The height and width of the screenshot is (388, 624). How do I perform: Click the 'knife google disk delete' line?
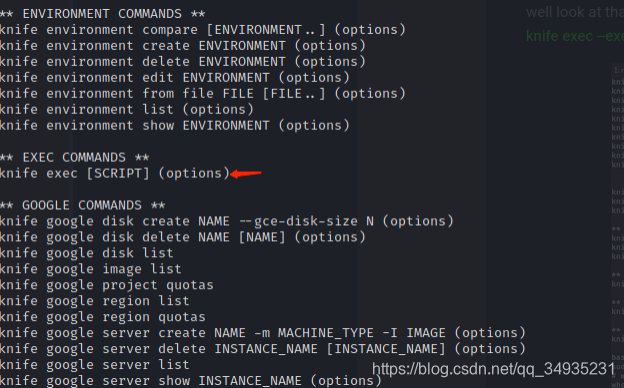tap(183, 237)
